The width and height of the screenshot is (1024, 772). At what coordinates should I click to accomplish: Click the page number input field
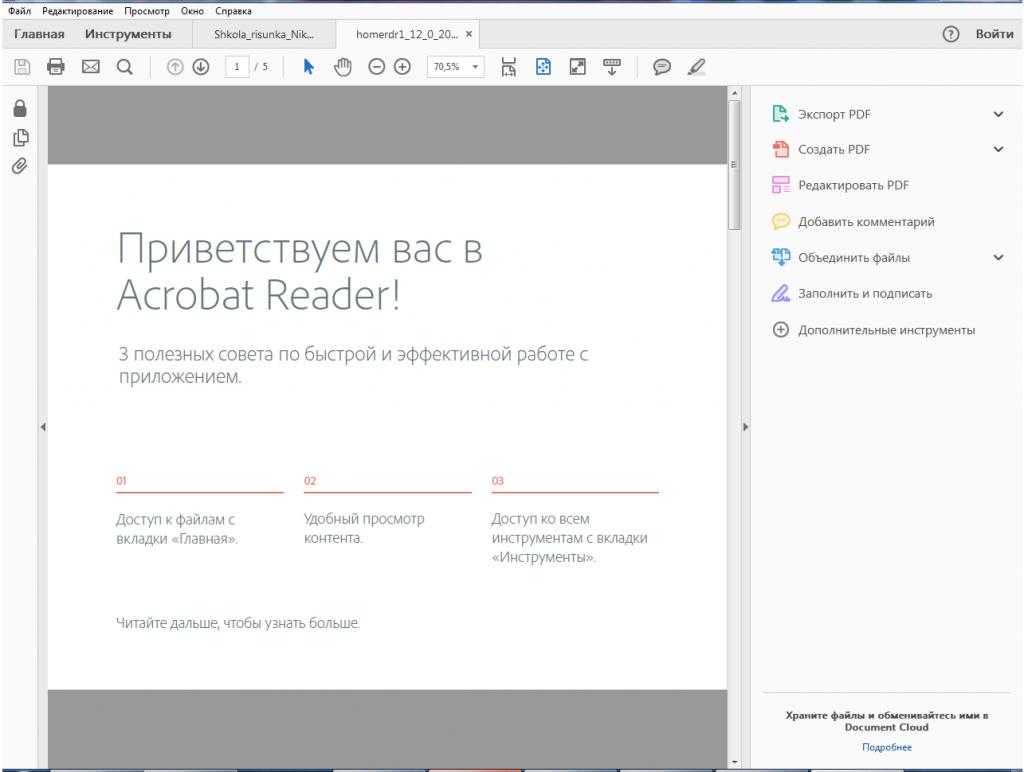click(236, 67)
